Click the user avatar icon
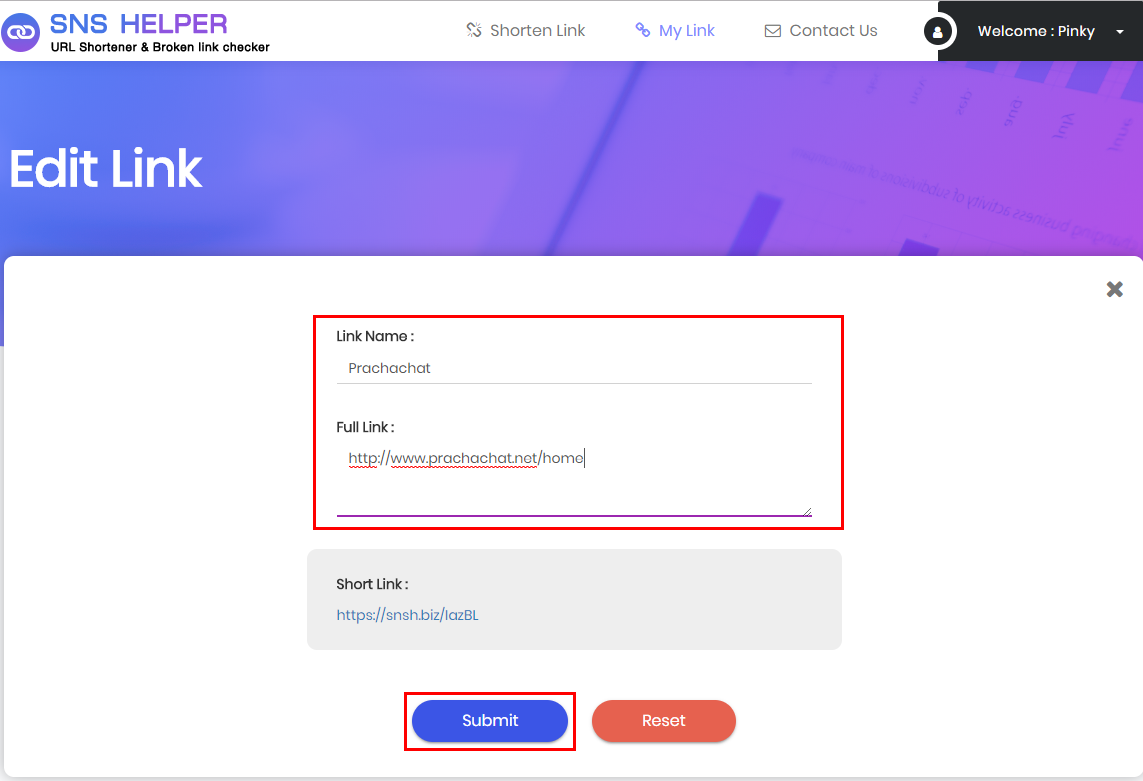The width and height of the screenshot is (1143, 781). pyautogui.click(x=937, y=31)
